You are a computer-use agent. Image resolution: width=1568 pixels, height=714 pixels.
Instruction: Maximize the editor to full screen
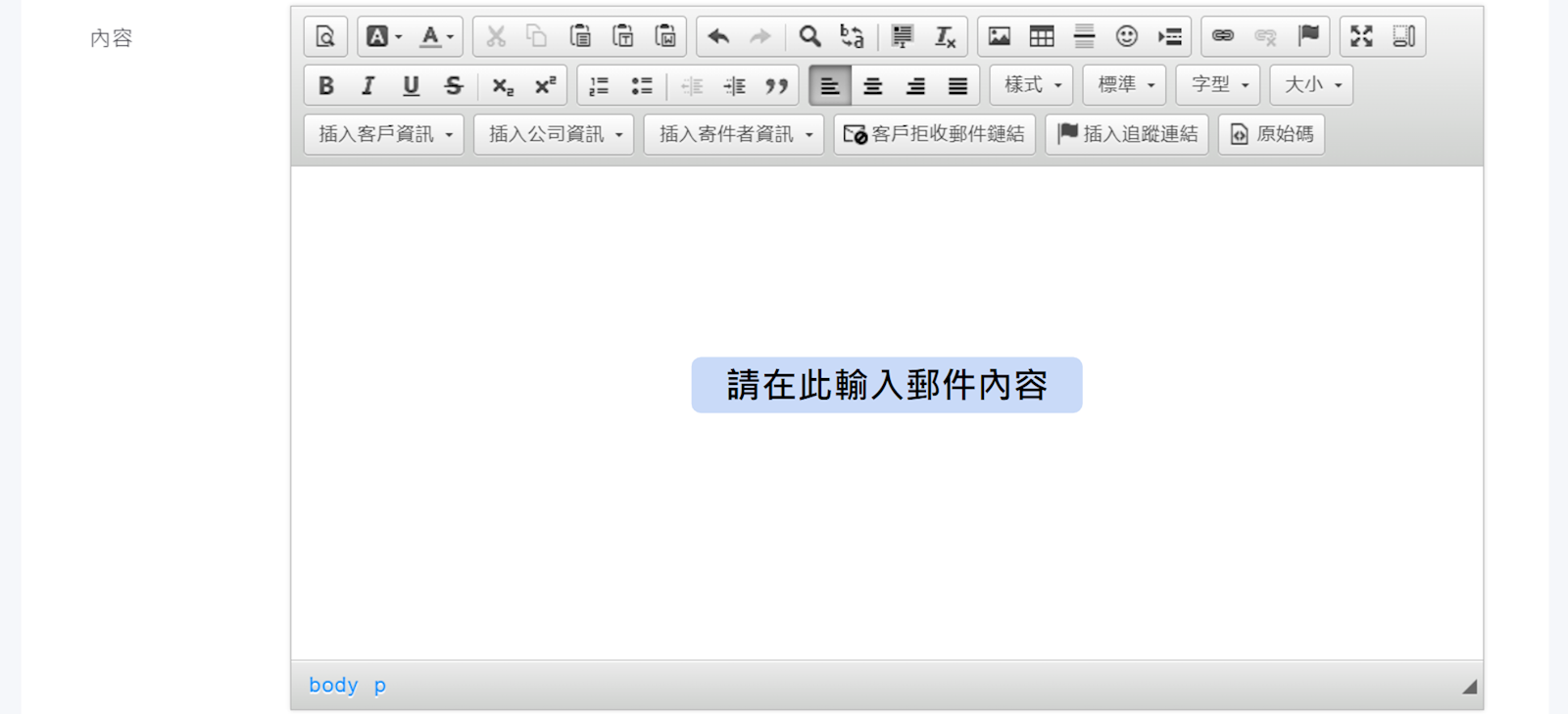1361,37
